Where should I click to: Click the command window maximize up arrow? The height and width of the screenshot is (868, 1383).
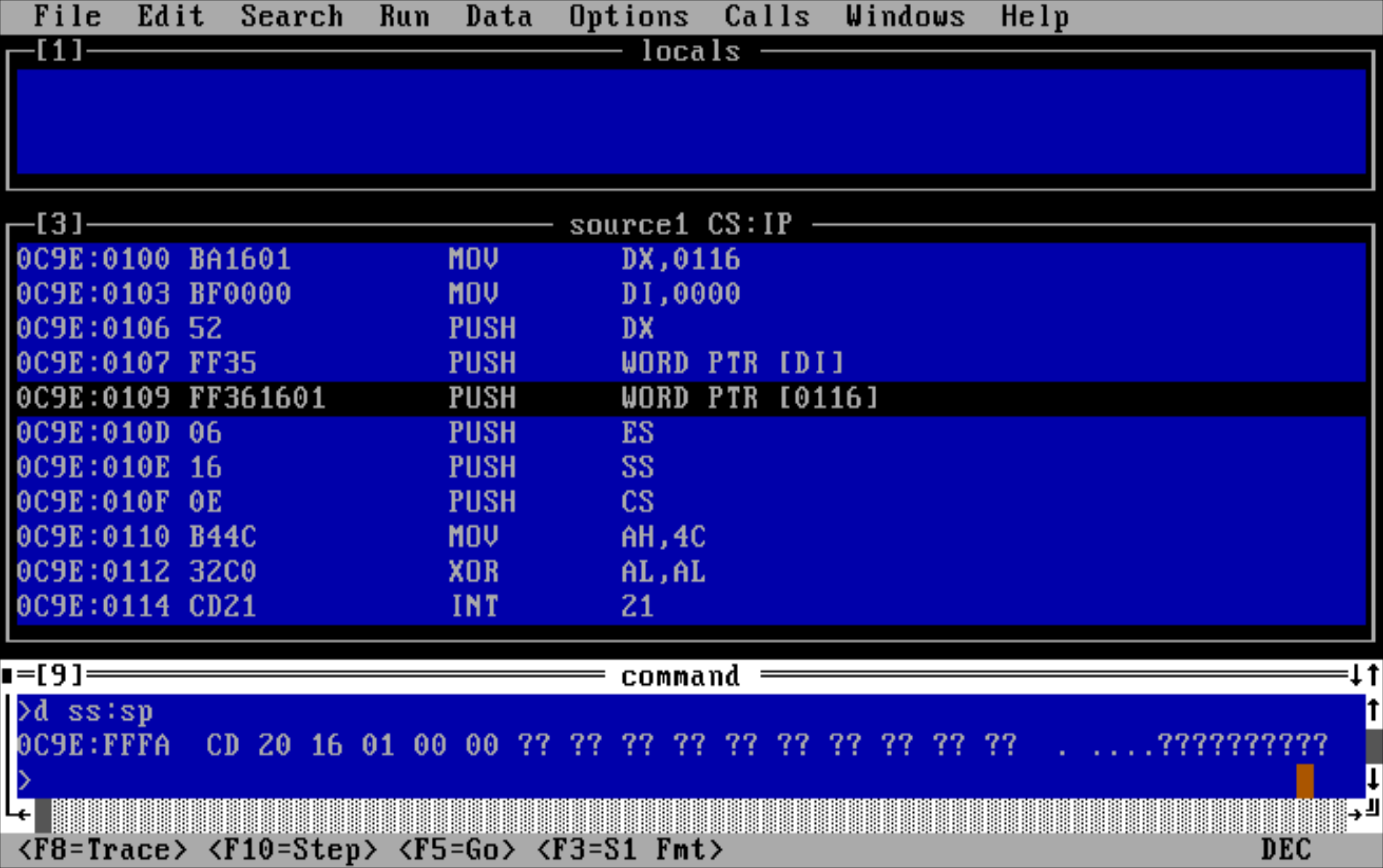coord(1372,675)
